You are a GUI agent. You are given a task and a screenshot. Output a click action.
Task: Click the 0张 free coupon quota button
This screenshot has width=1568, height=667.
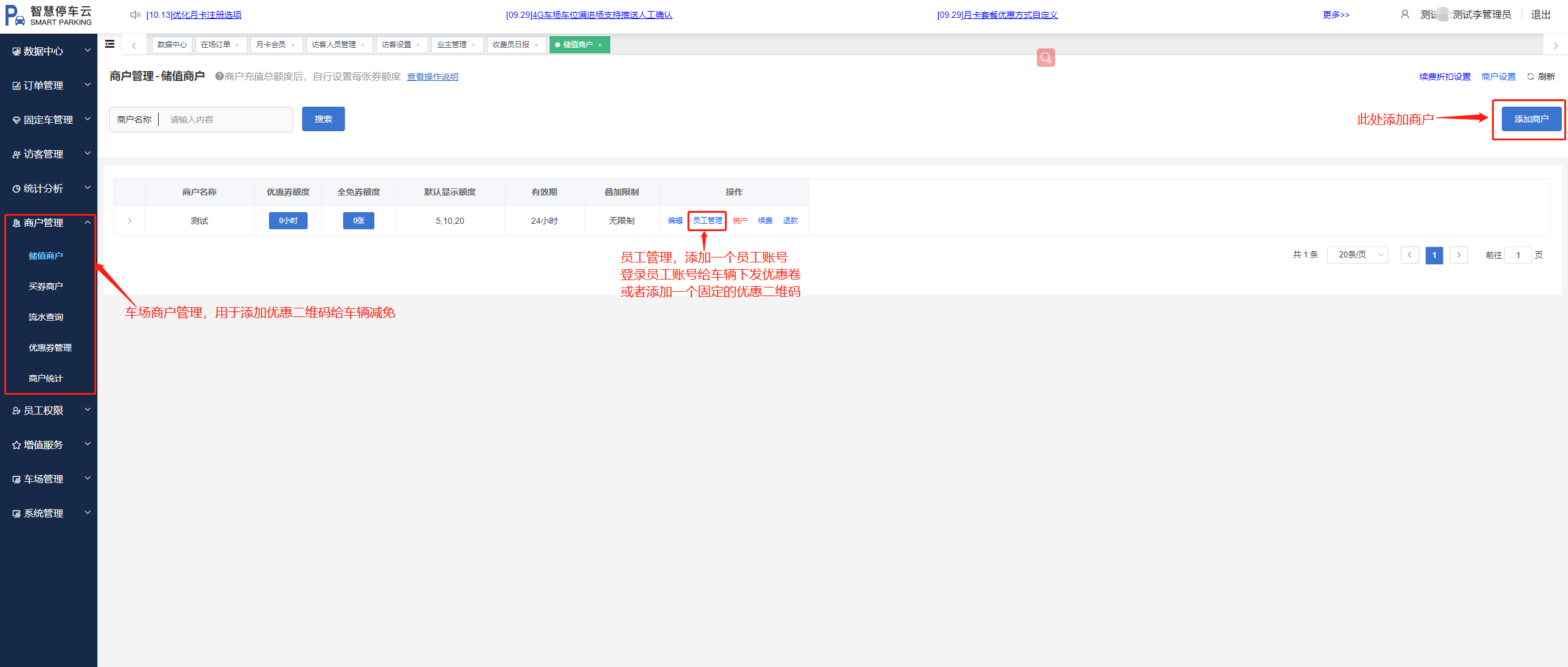[358, 221]
